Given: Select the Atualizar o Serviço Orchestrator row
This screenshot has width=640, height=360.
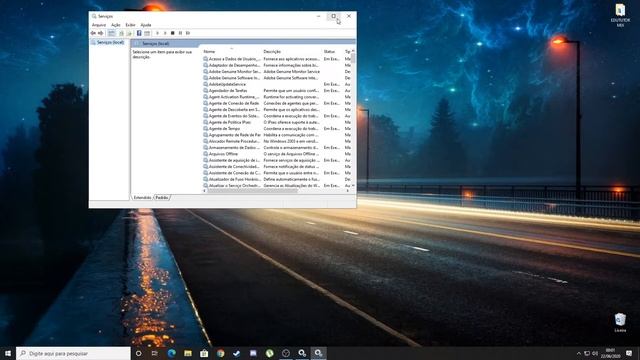Looking at the screenshot, I should 277,185.
